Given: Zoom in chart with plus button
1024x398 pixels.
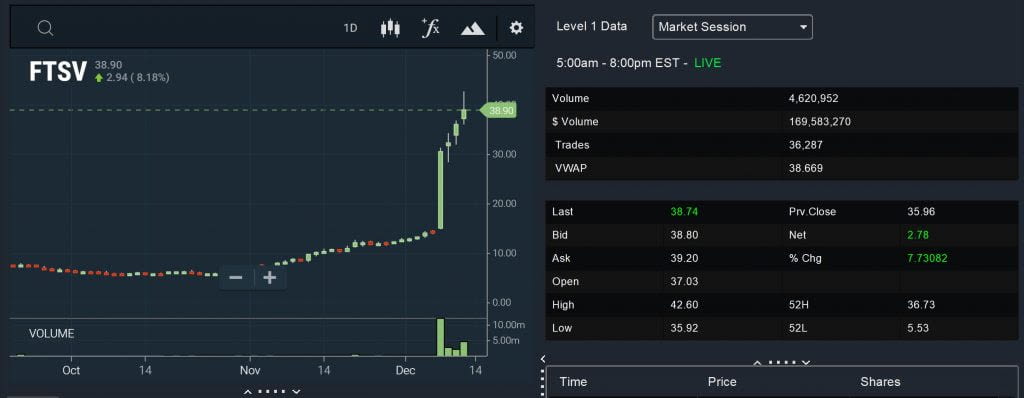Looking at the screenshot, I should click(270, 278).
